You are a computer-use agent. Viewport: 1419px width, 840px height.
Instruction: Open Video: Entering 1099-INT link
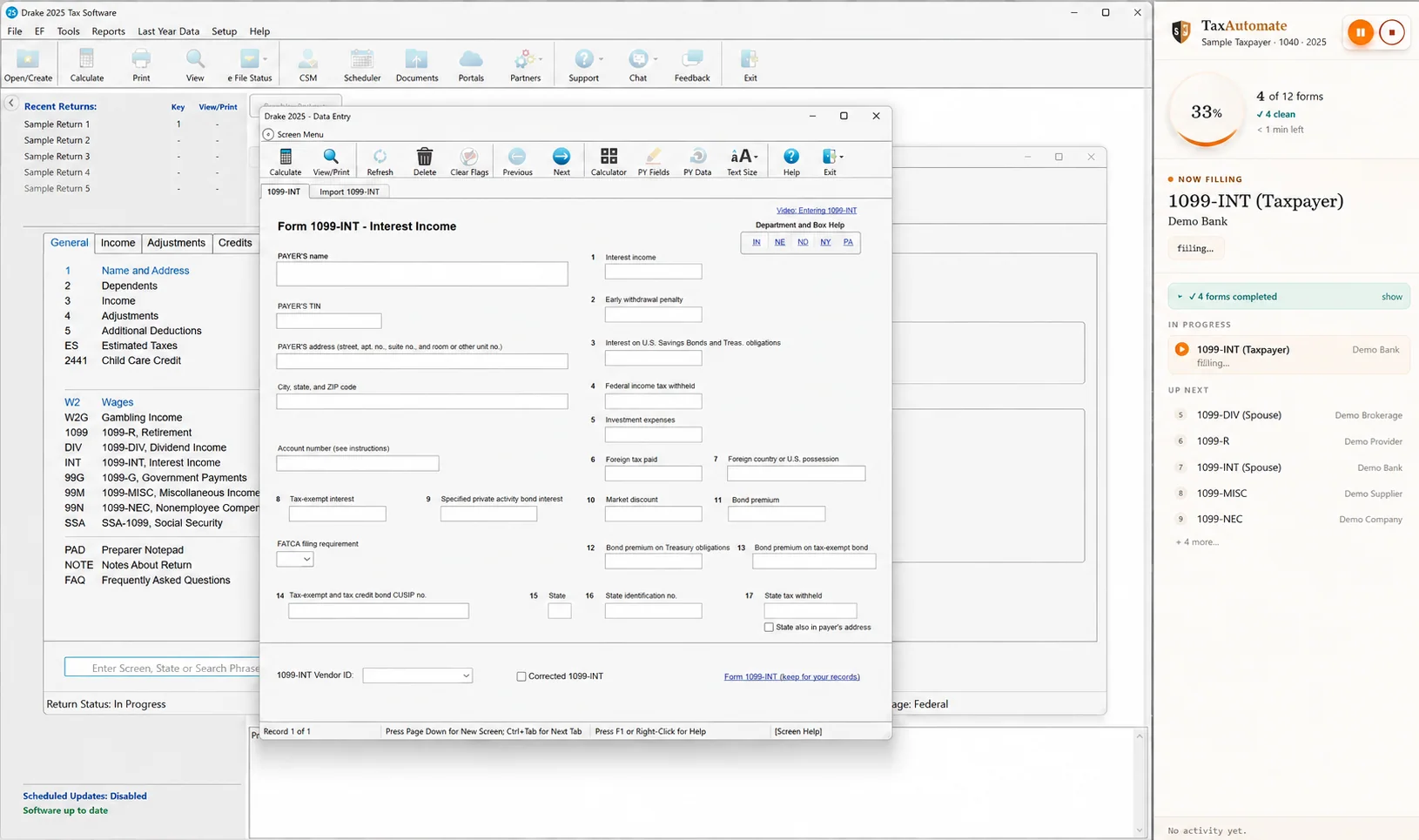click(x=817, y=211)
